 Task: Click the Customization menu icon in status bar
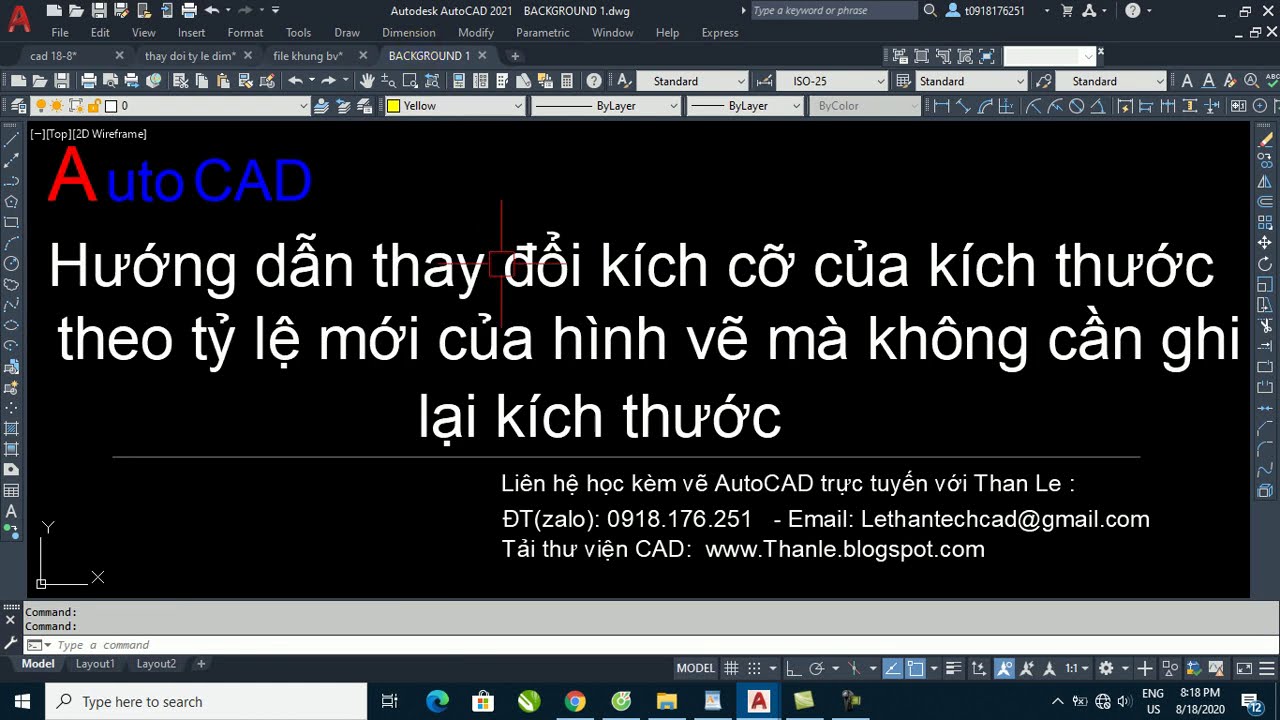(1266, 668)
